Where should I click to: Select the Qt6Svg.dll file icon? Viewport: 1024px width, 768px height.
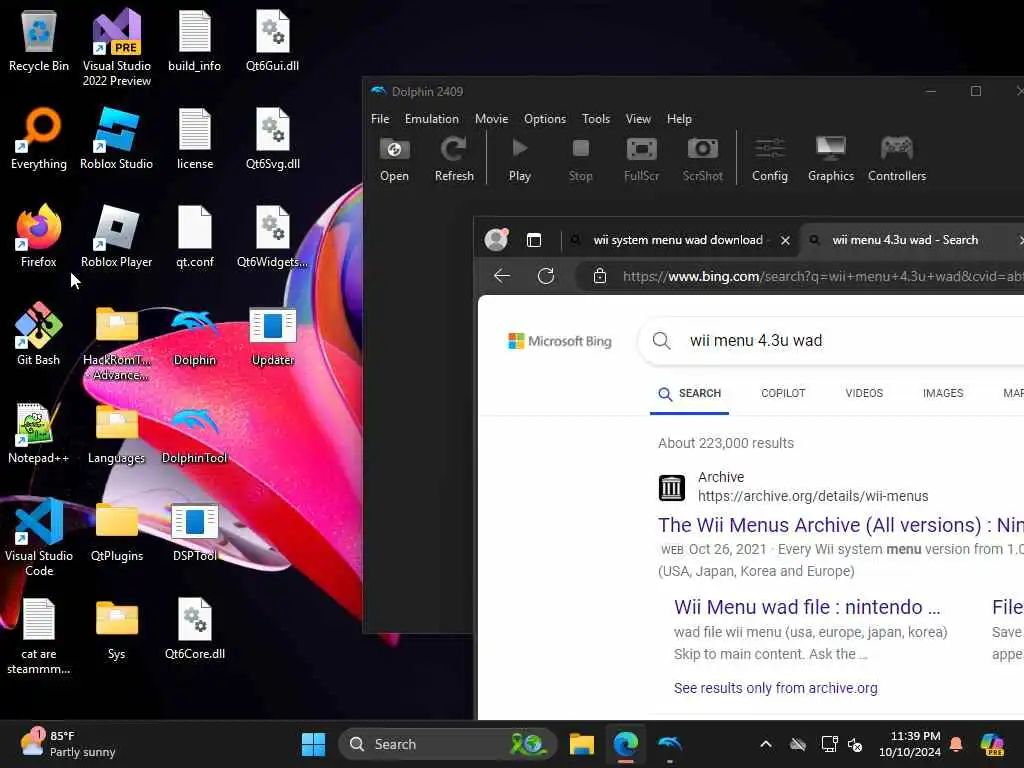pos(273,138)
